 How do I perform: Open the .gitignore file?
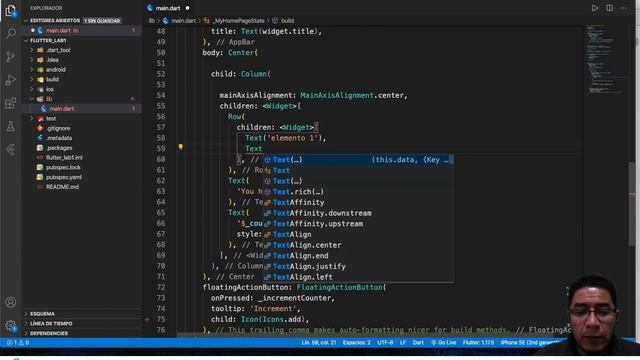(x=58, y=128)
